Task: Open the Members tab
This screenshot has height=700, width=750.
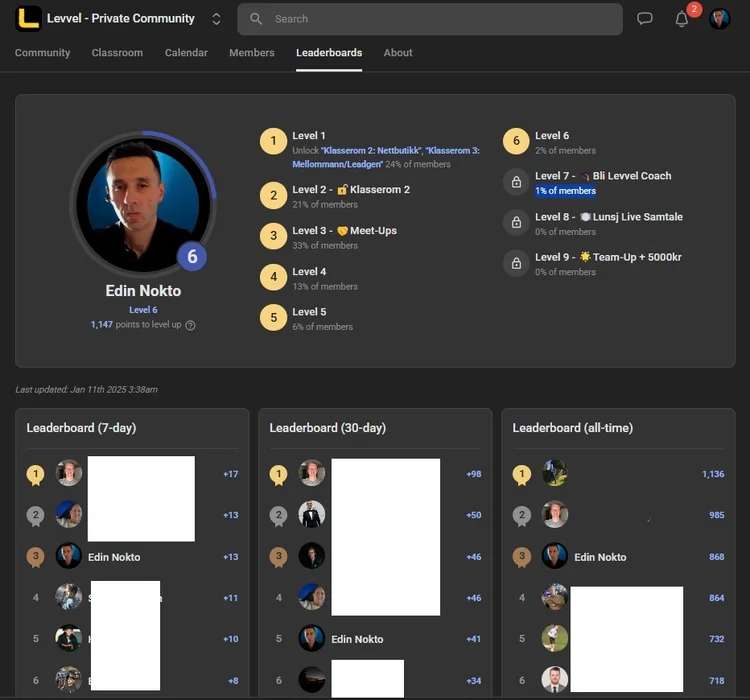Action: pyautogui.click(x=251, y=53)
